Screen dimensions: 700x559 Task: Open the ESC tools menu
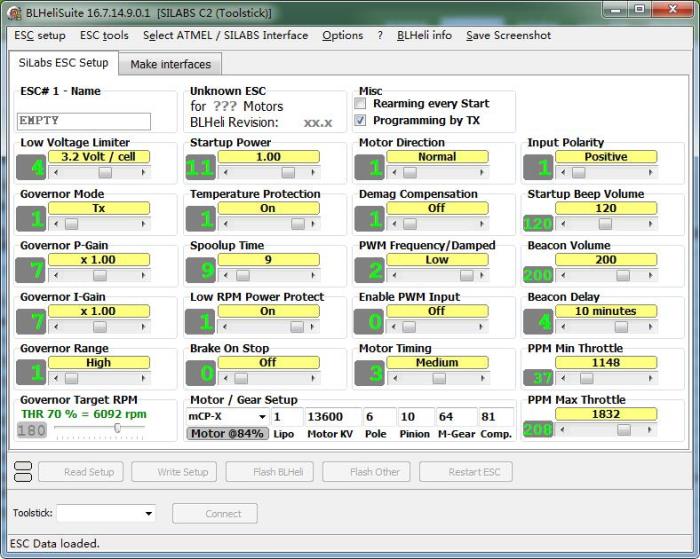tap(104, 35)
